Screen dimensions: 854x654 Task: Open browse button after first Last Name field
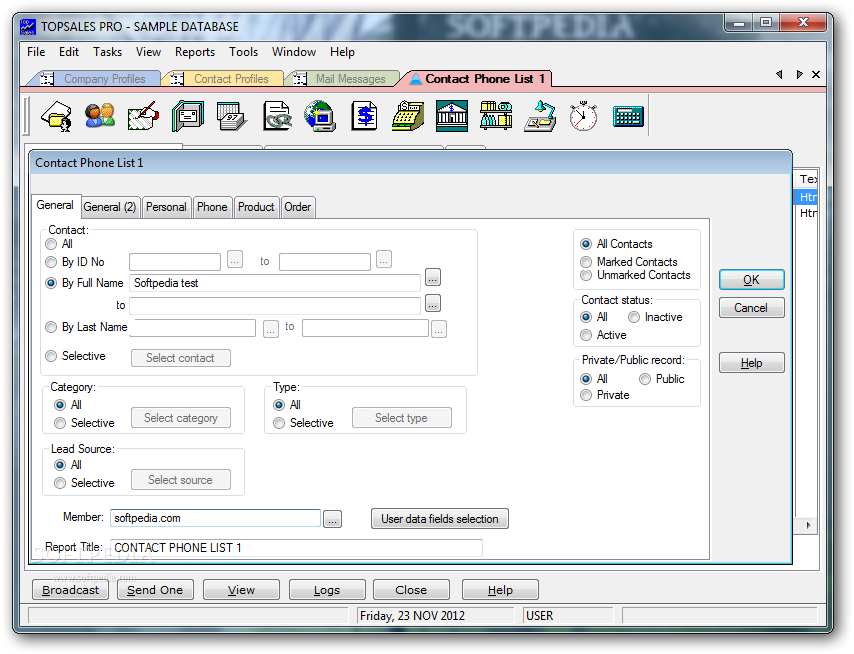point(271,329)
